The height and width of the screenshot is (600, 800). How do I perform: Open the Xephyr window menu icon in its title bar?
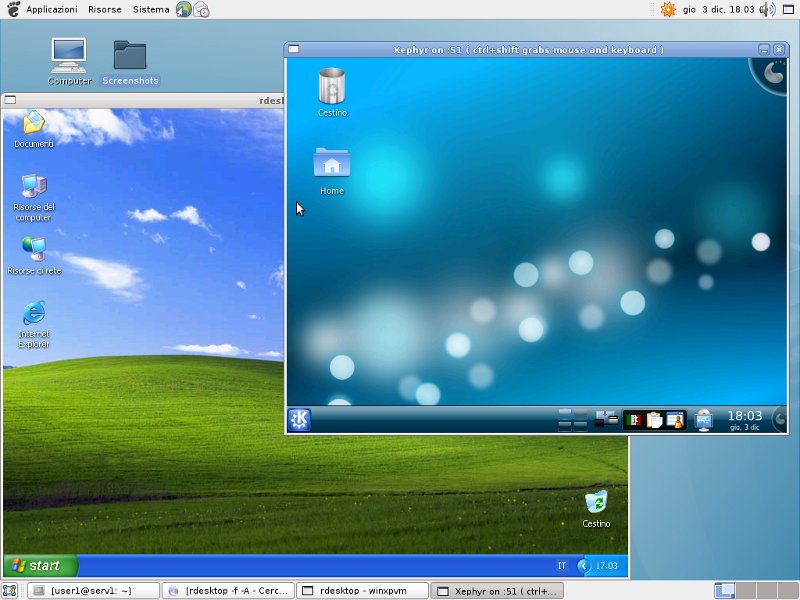(x=293, y=49)
